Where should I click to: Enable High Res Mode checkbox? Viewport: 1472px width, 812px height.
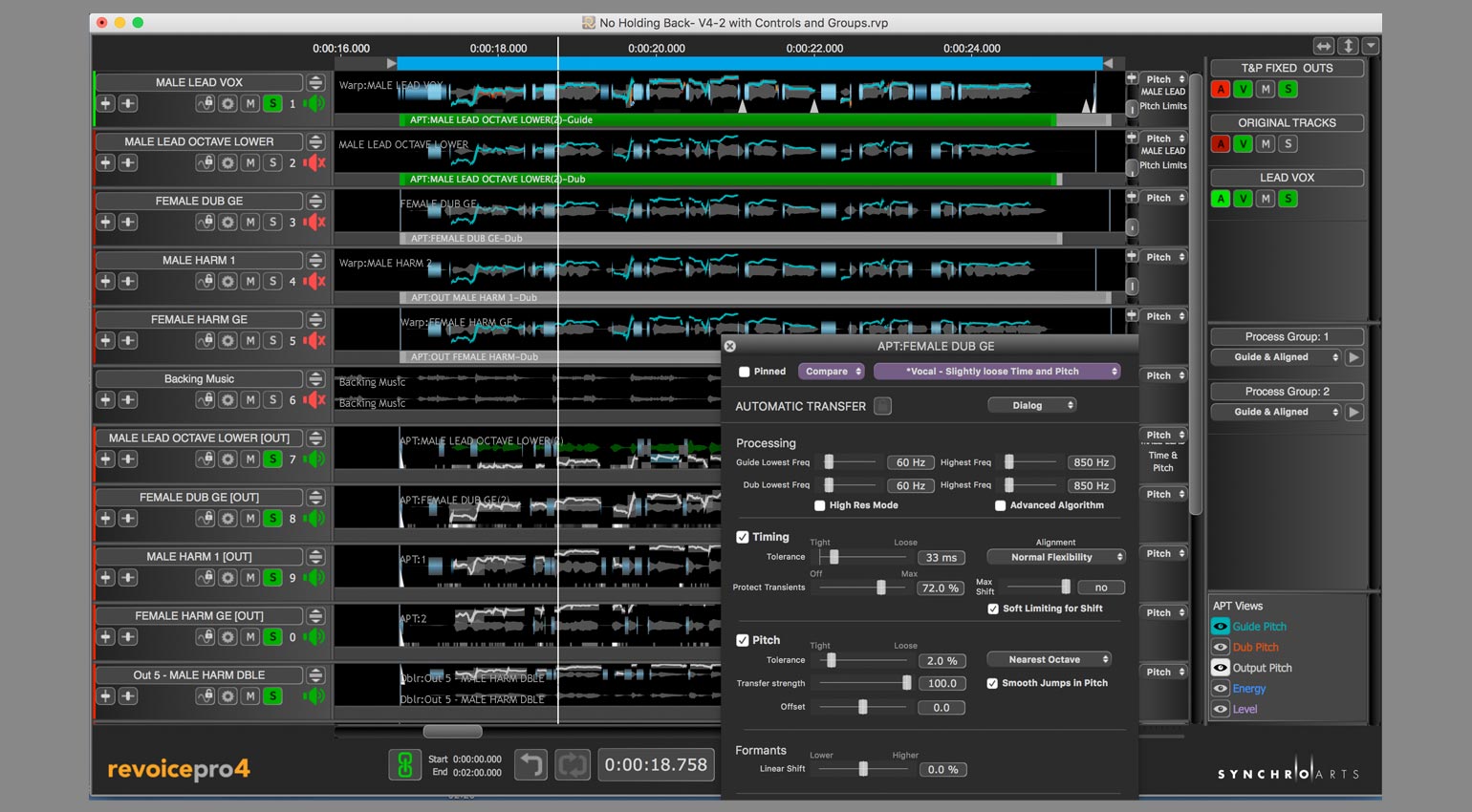point(819,505)
